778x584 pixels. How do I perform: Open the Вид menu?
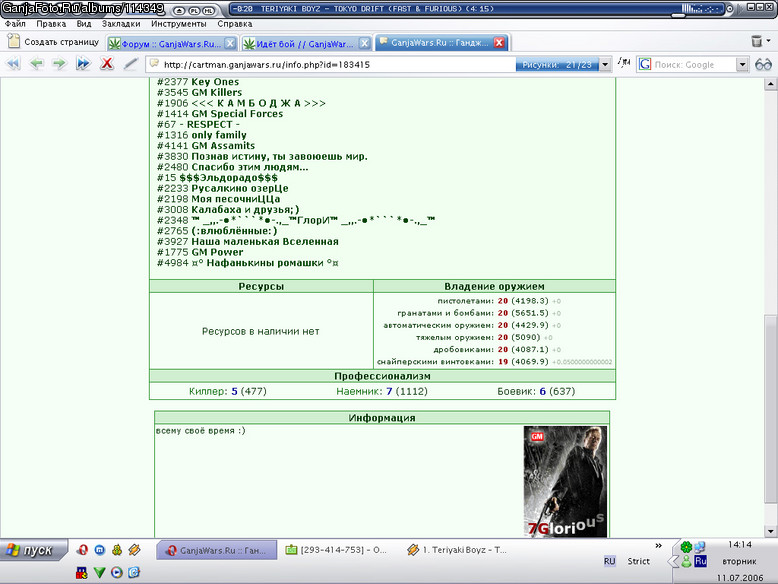[84, 24]
